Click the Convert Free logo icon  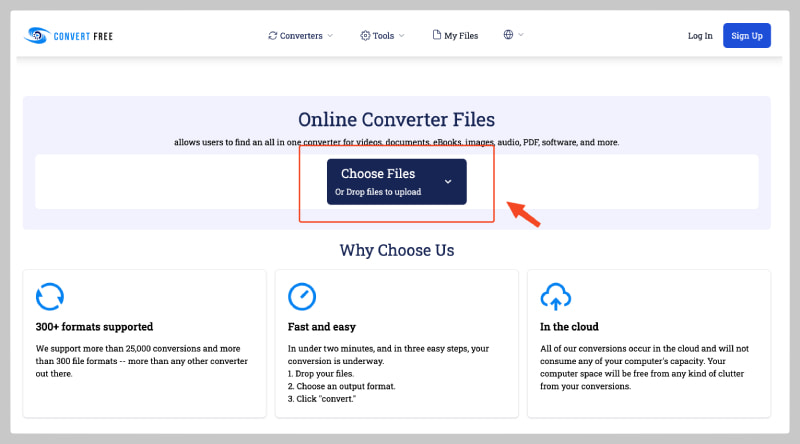pos(37,35)
